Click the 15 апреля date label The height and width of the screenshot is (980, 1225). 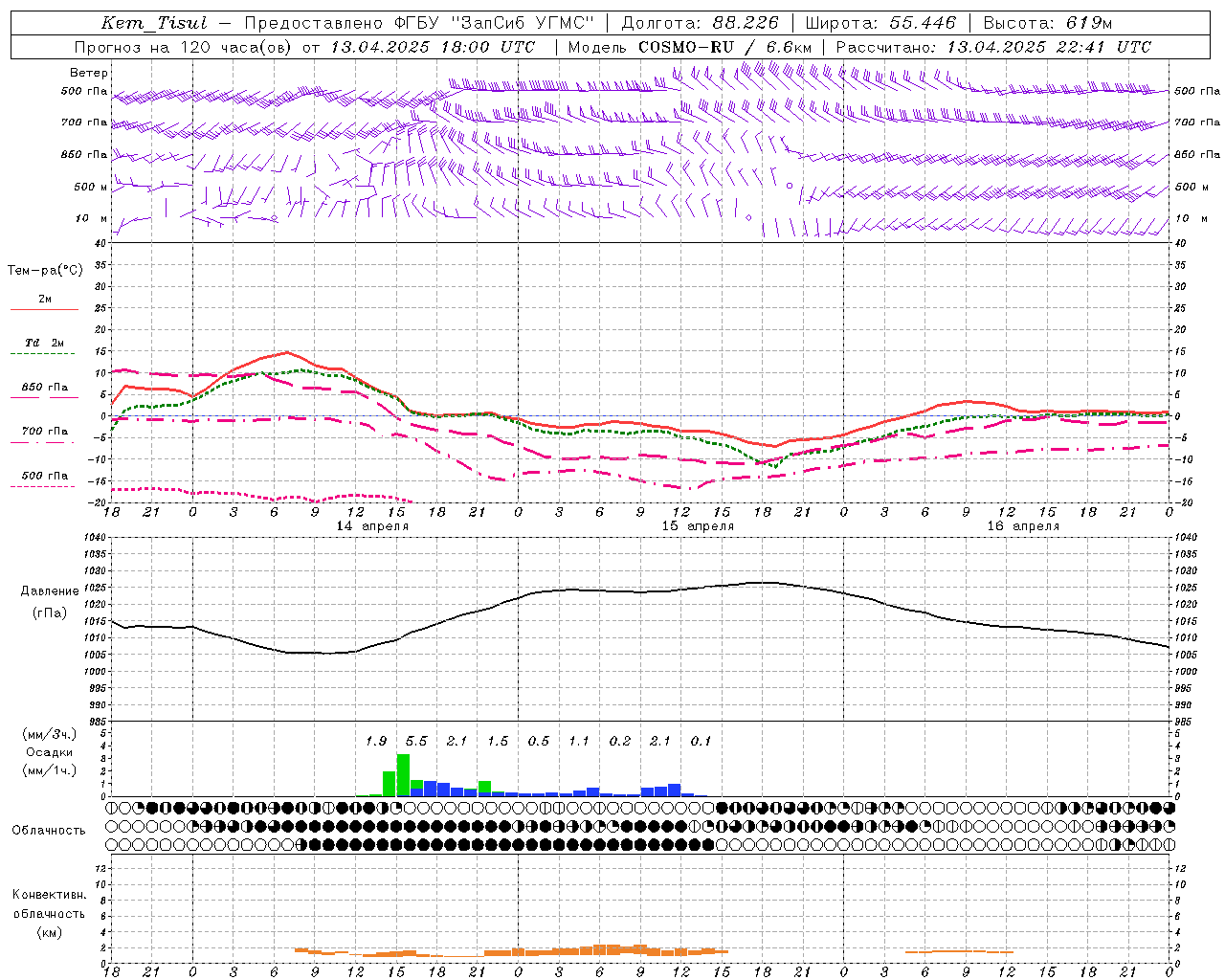[x=698, y=526]
